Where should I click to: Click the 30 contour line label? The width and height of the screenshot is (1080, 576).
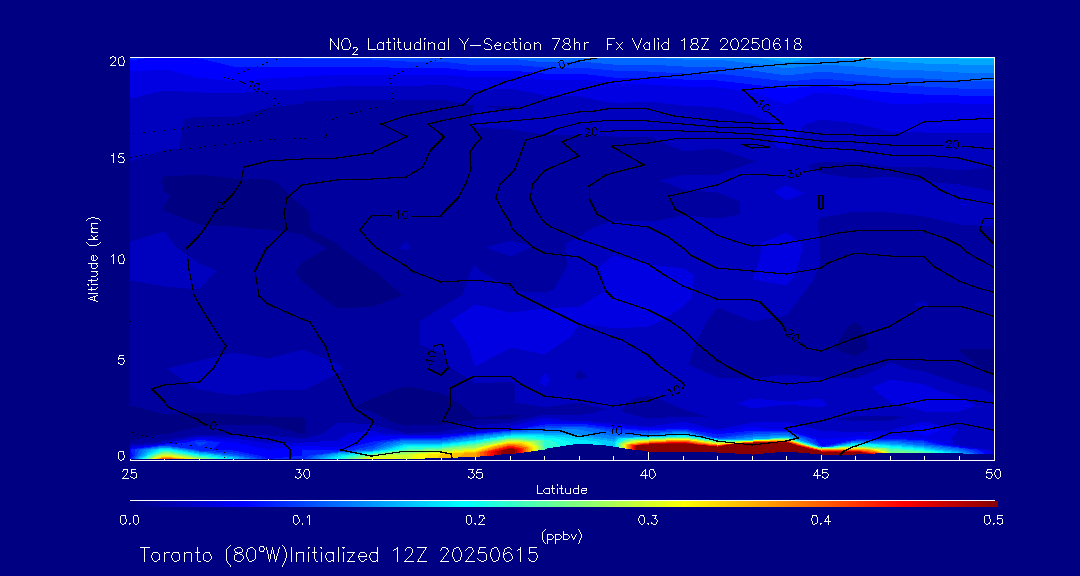795,174
